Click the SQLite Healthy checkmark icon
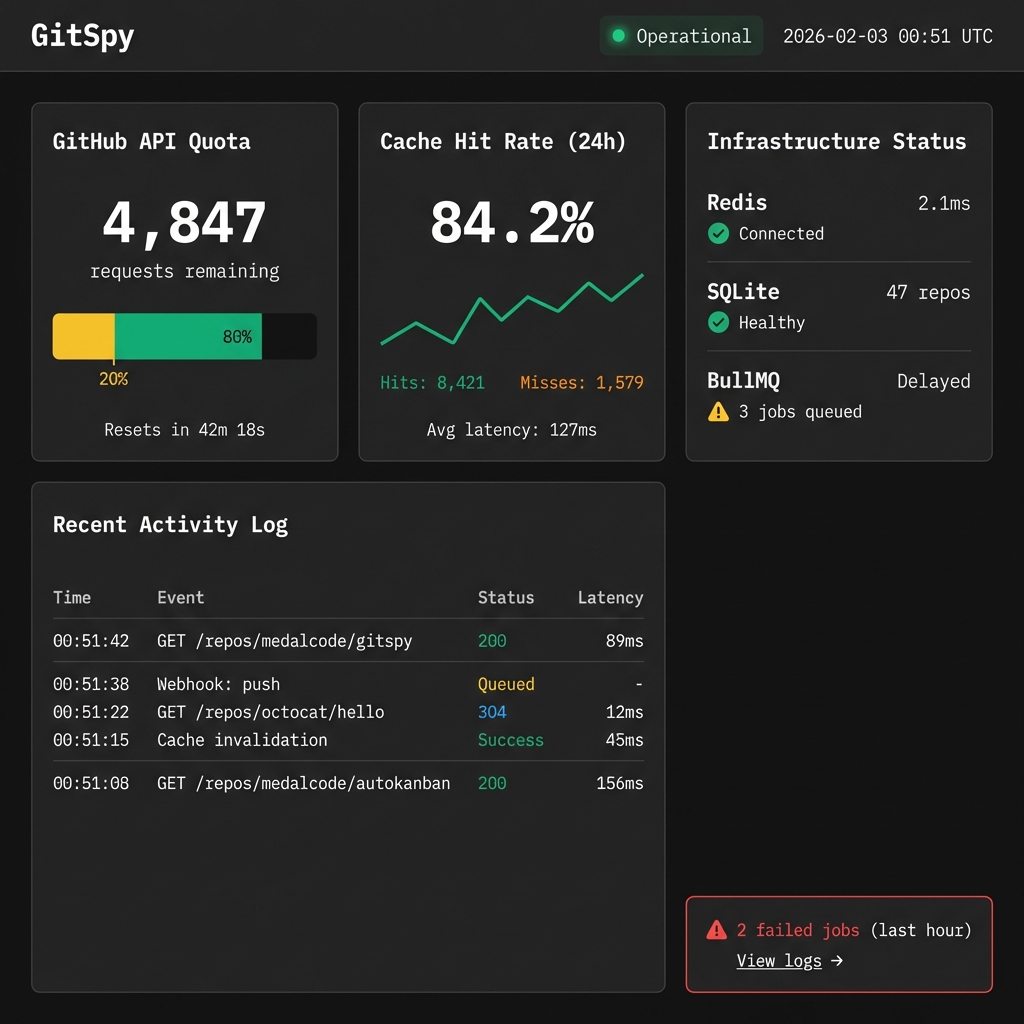 pos(718,323)
